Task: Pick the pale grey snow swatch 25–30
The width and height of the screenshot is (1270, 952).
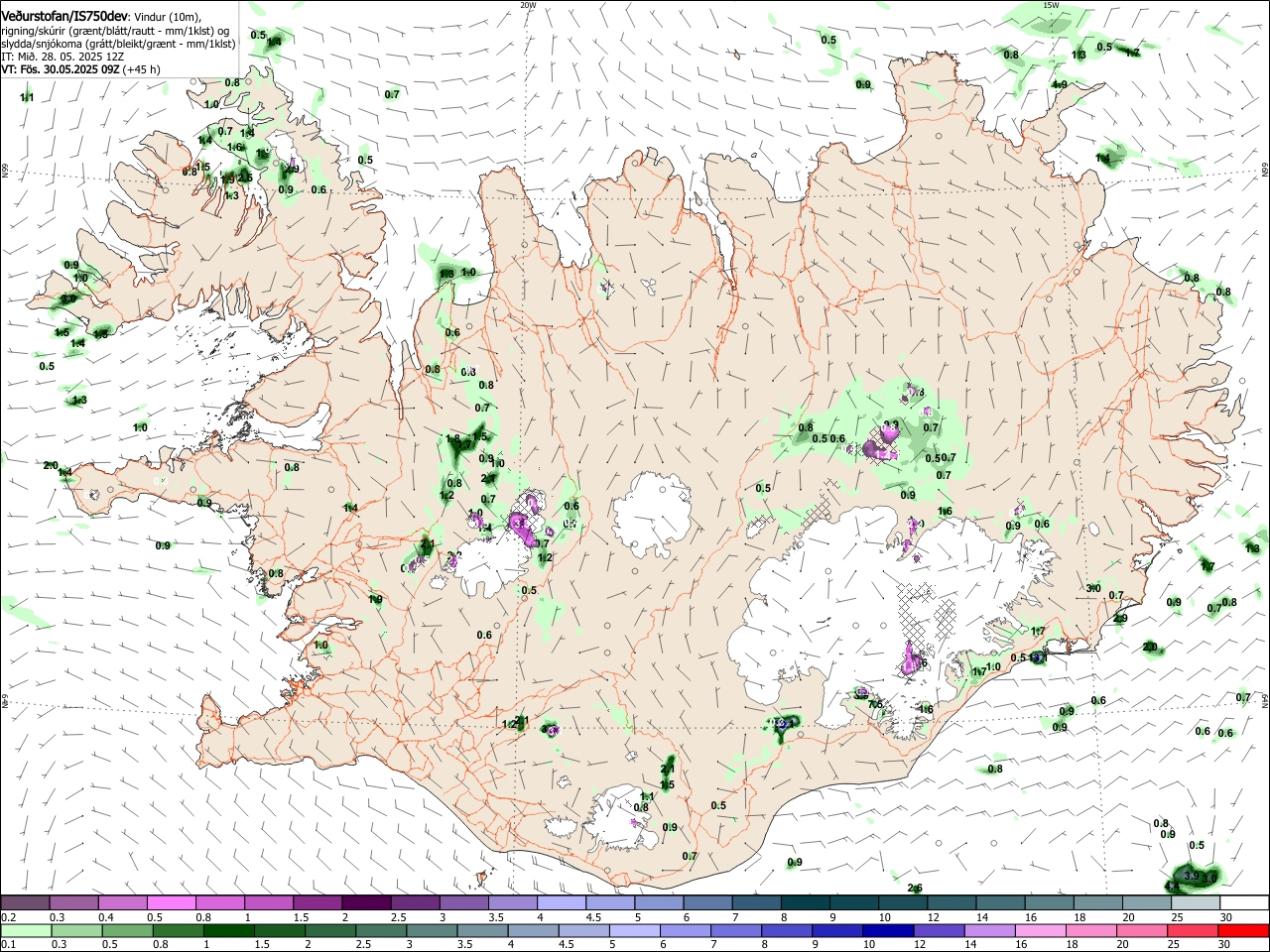Action: pos(1196,903)
